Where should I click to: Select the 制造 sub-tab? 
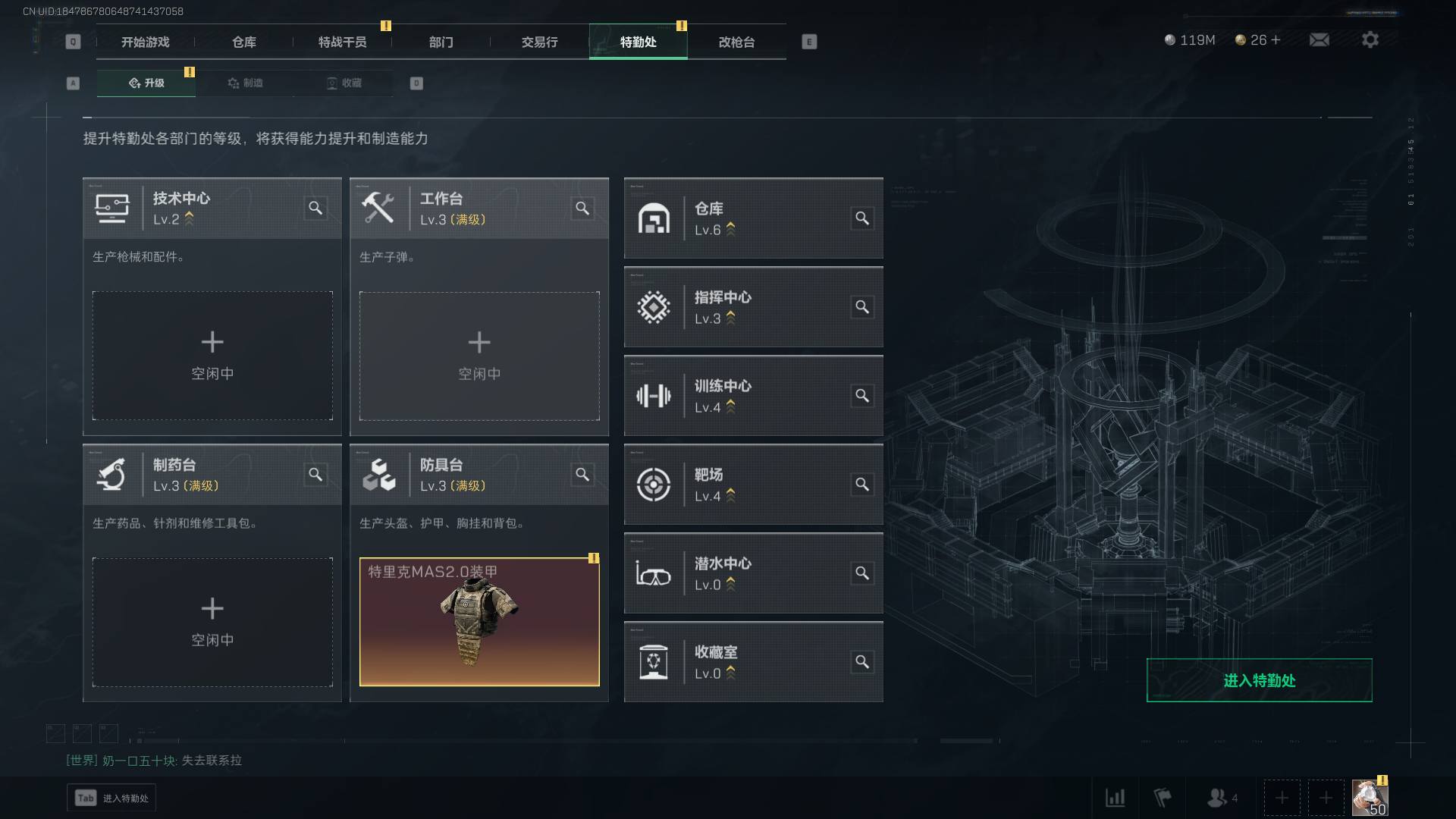click(x=245, y=83)
